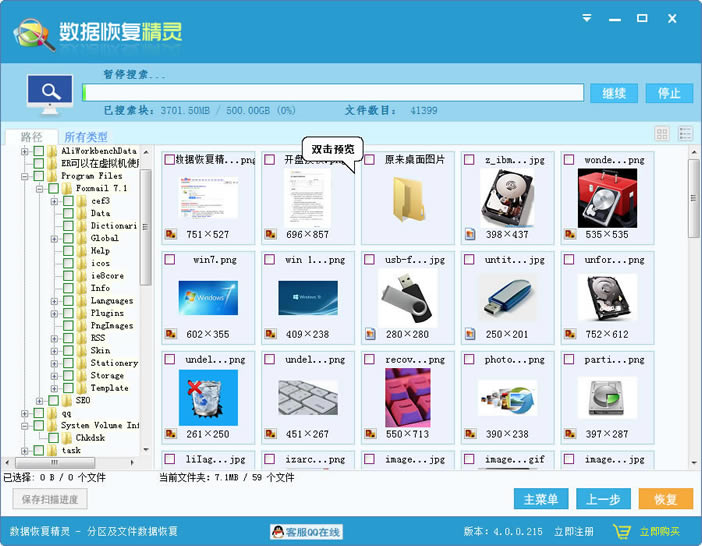702x546 pixels.
Task: Select the Template folder in tree
Action: 109,388
